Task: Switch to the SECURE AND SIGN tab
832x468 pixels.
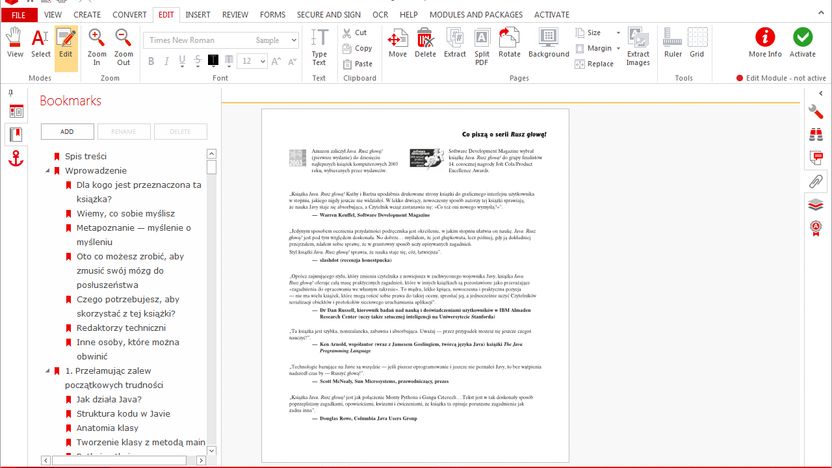Action: (x=328, y=15)
